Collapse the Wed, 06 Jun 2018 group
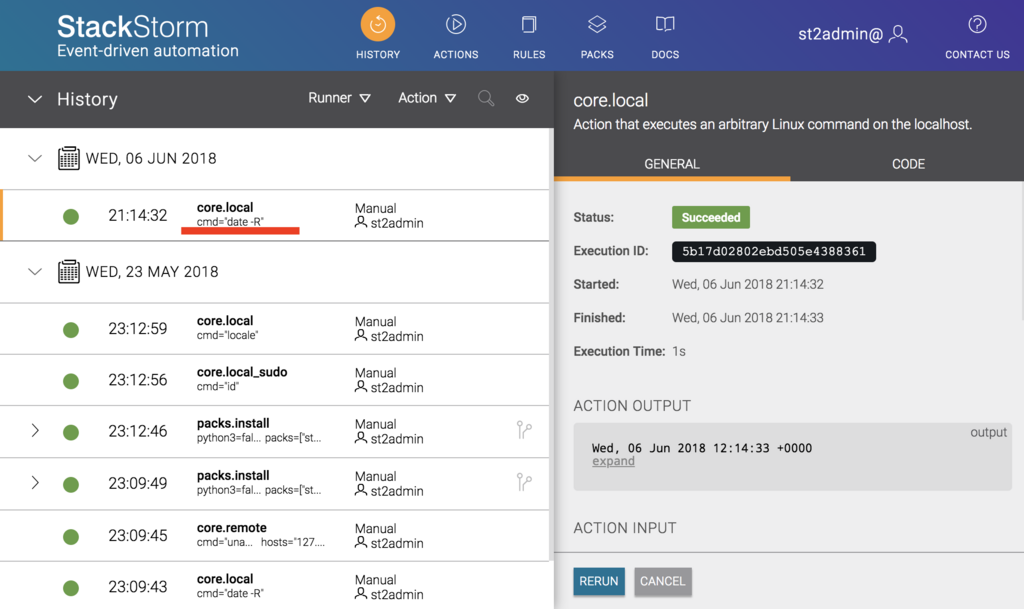This screenshot has width=1024, height=609. (35, 159)
